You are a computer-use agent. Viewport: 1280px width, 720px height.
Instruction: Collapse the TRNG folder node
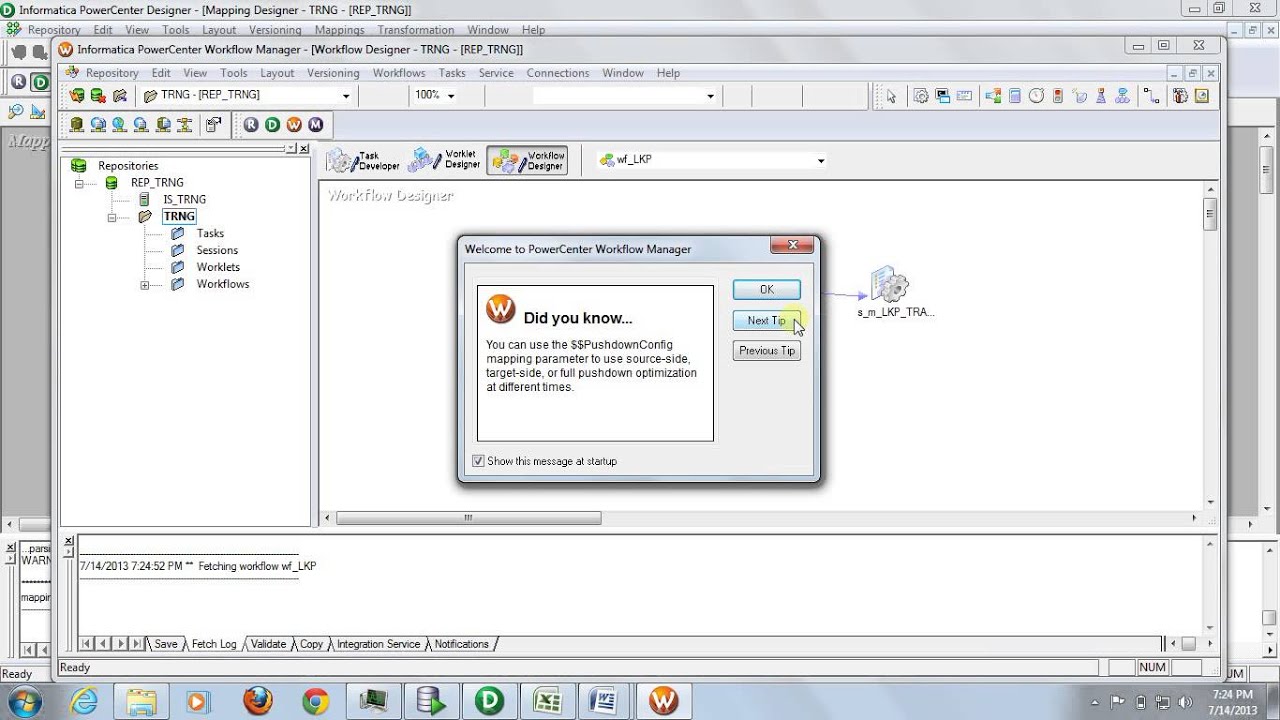pyautogui.click(x=112, y=217)
